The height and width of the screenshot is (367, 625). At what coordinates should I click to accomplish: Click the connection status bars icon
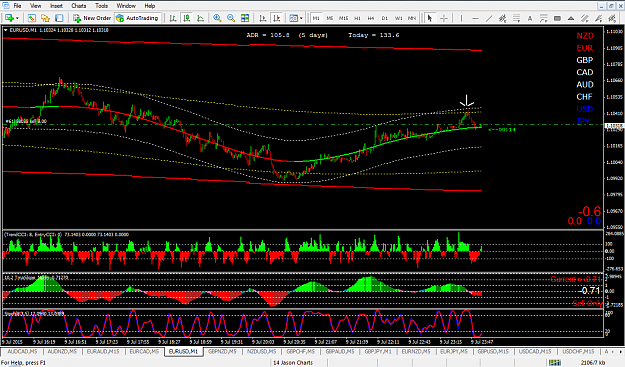click(x=554, y=363)
